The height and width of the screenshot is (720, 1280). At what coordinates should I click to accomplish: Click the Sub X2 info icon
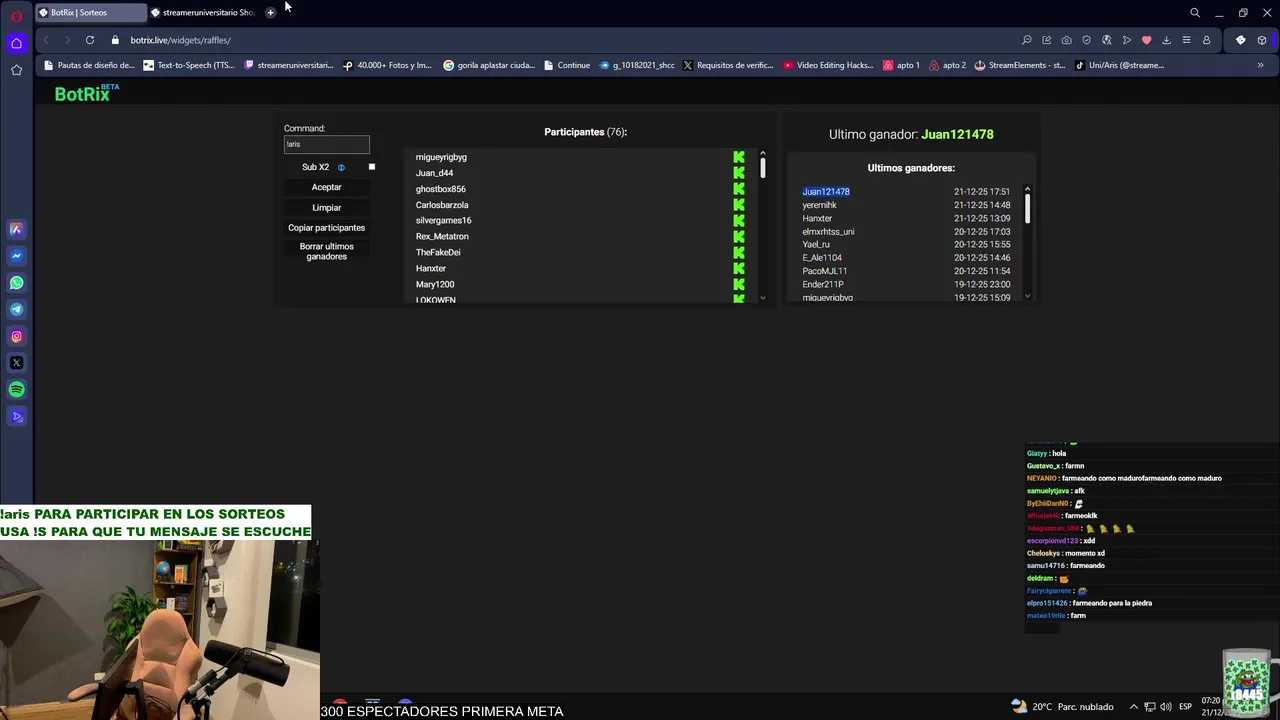[x=341, y=168]
